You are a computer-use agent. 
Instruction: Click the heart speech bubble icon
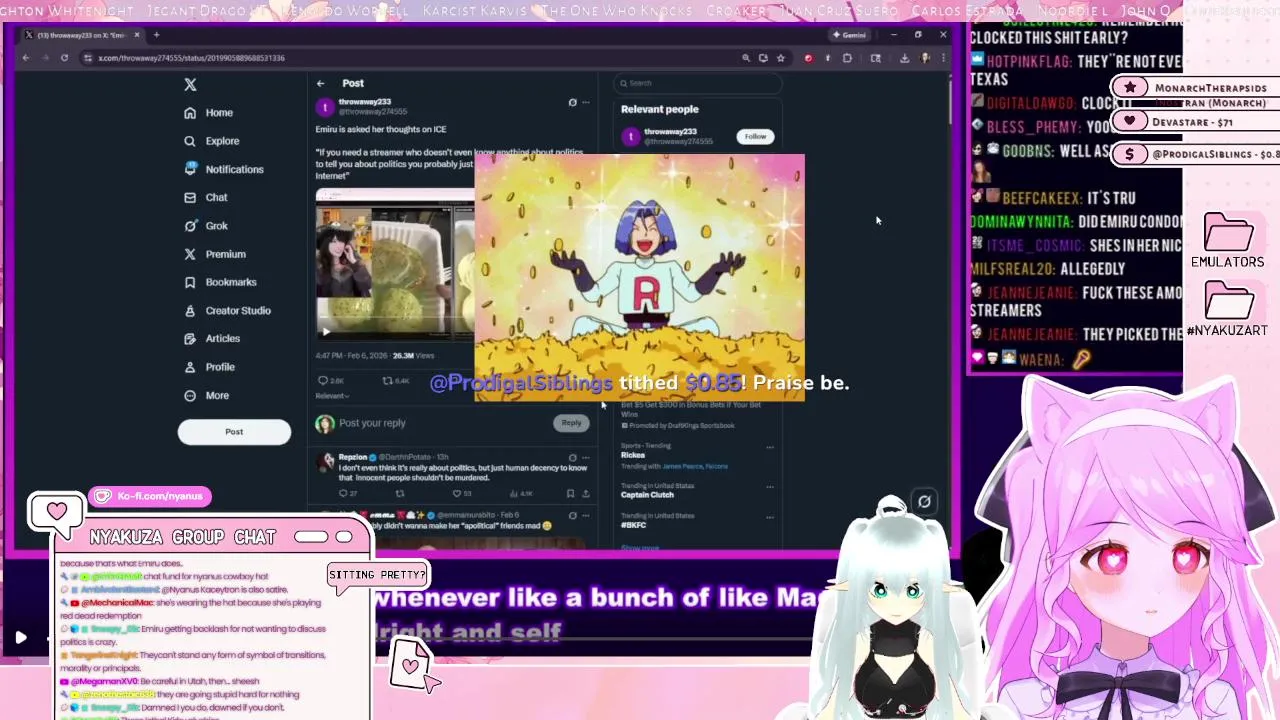[x=56, y=513]
